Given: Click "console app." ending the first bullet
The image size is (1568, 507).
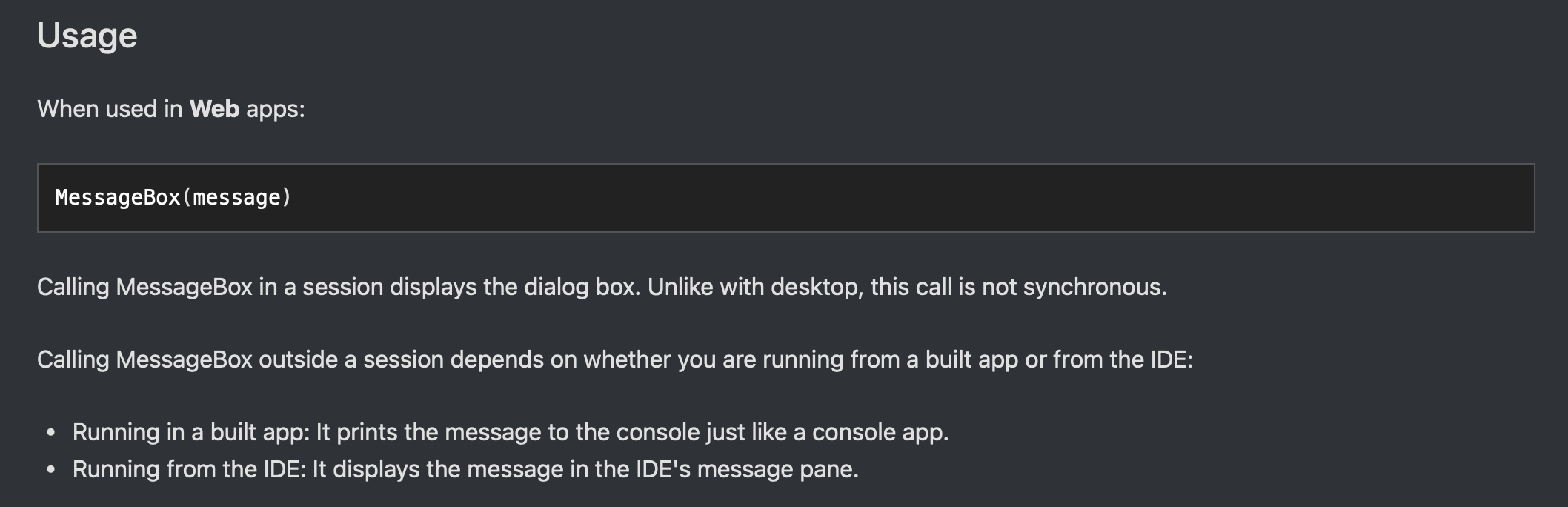Looking at the screenshot, I should (880, 432).
